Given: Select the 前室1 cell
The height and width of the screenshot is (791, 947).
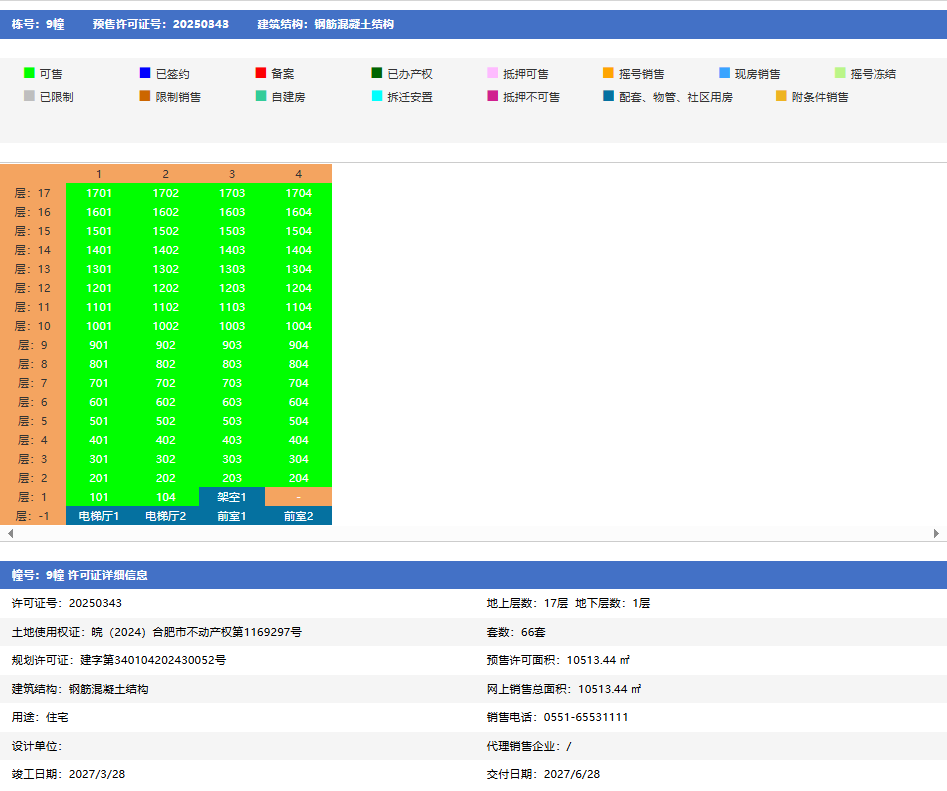Looking at the screenshot, I should coord(232,516).
